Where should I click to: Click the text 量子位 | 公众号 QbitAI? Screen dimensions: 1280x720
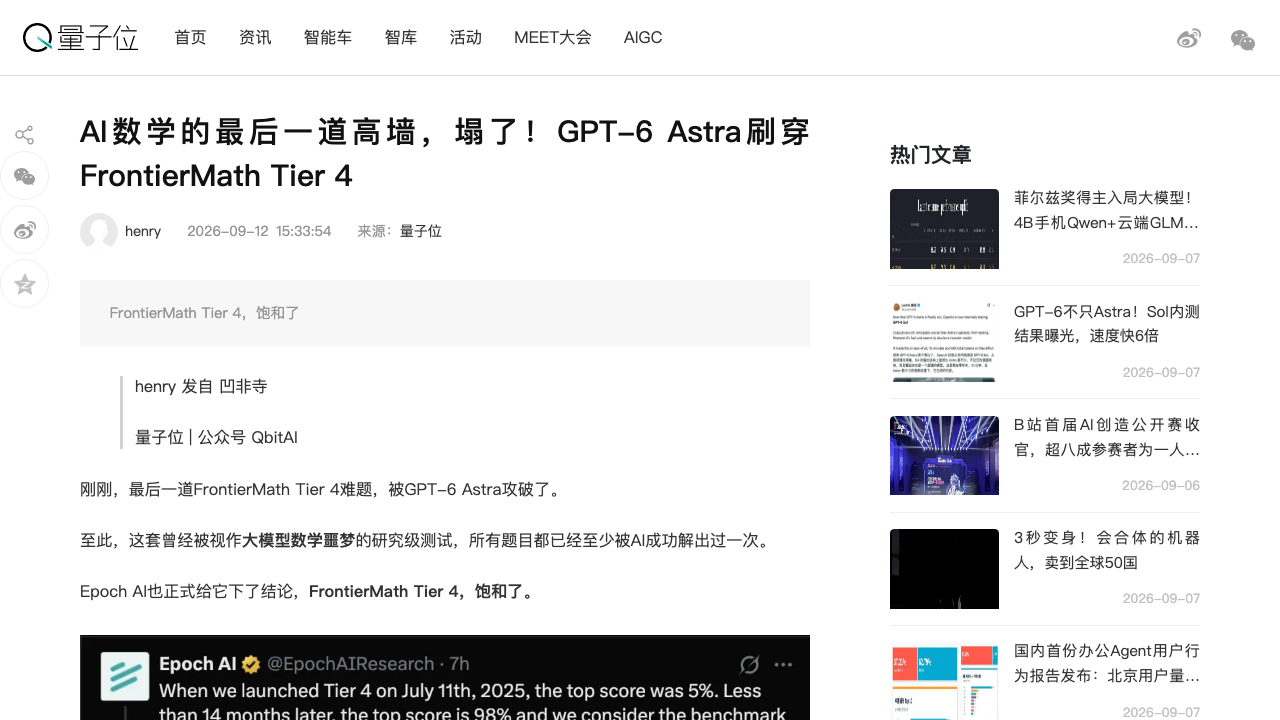coord(216,437)
